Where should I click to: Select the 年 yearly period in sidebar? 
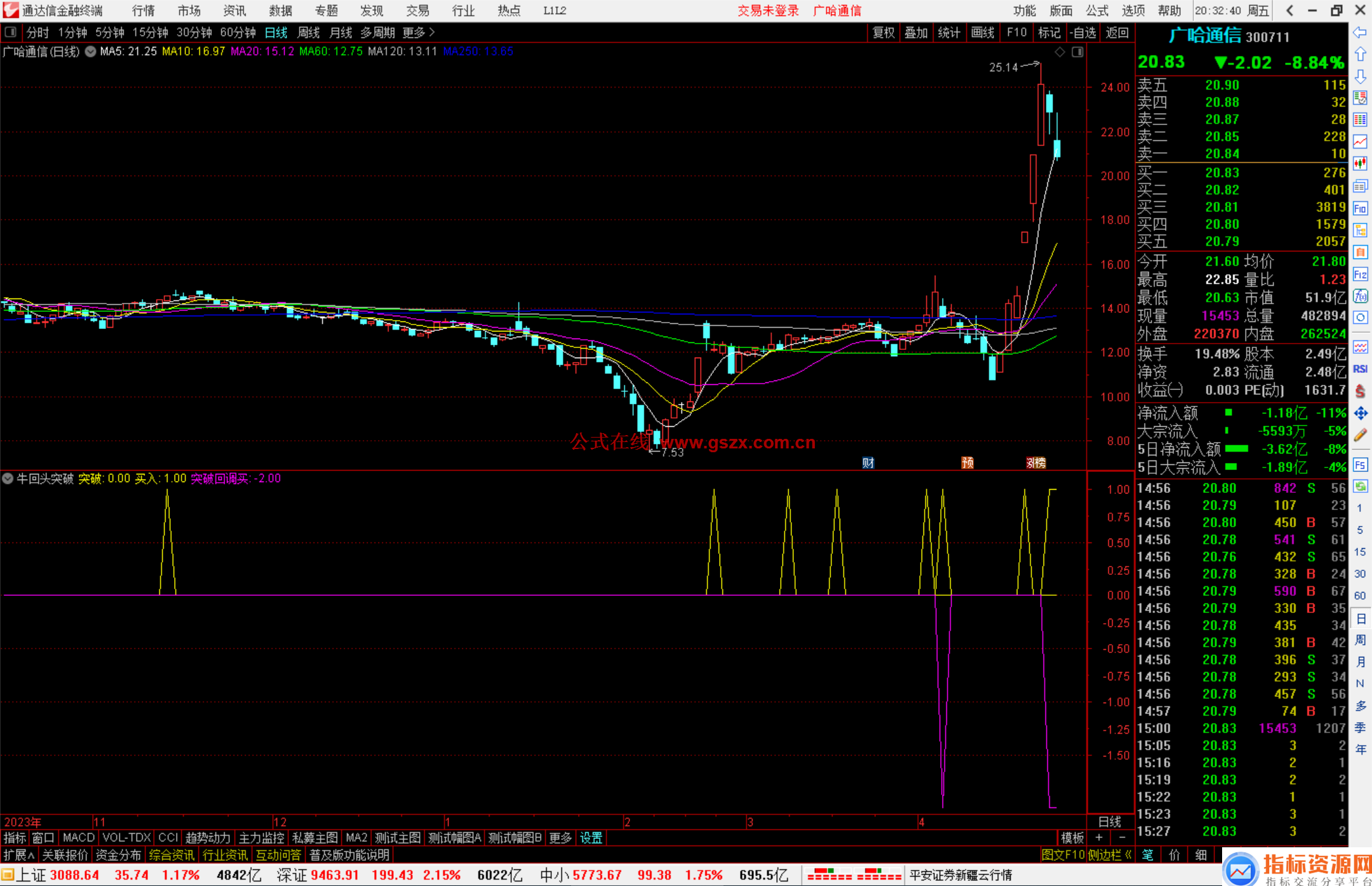[x=1360, y=749]
